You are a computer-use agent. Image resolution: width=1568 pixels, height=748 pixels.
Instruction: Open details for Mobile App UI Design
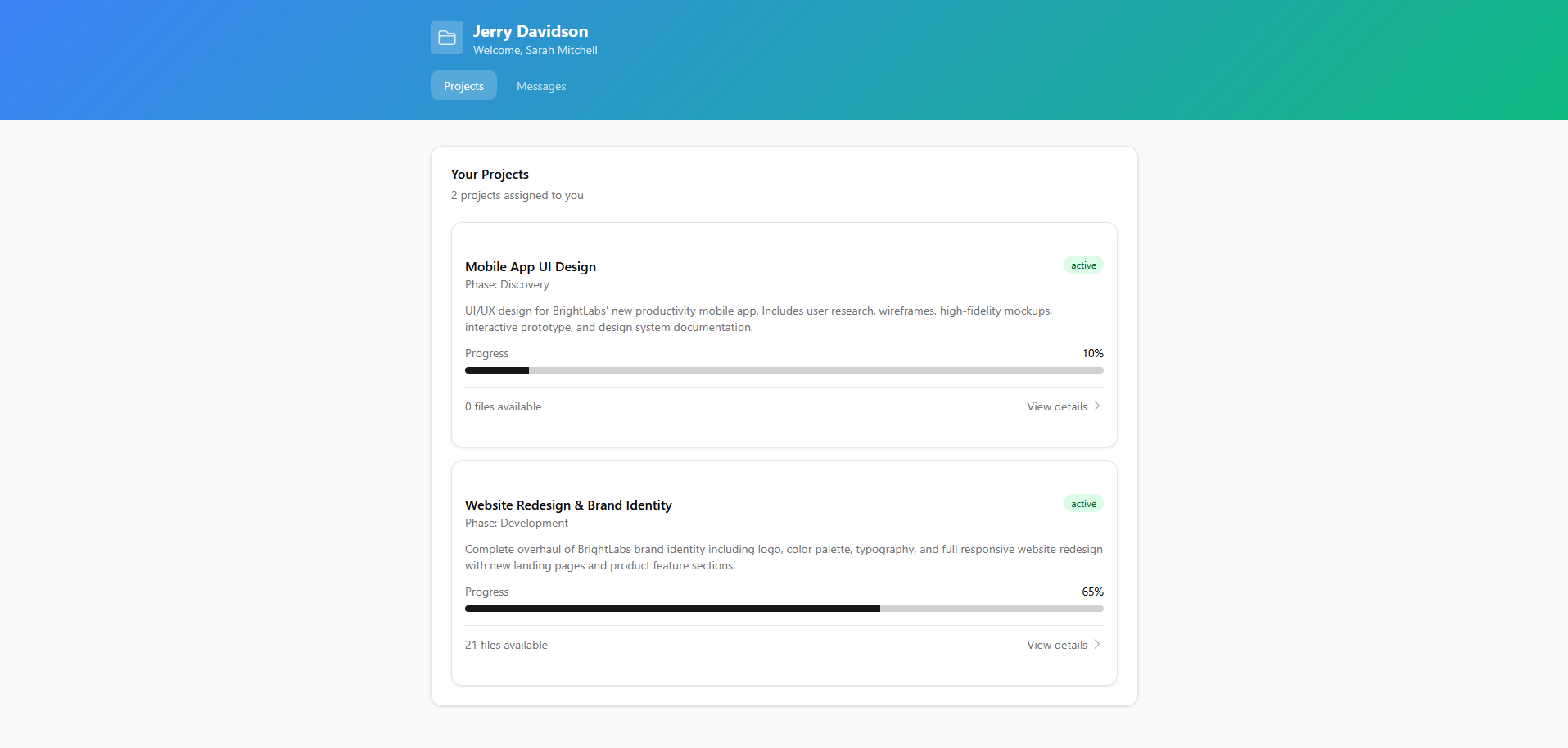pos(1056,406)
